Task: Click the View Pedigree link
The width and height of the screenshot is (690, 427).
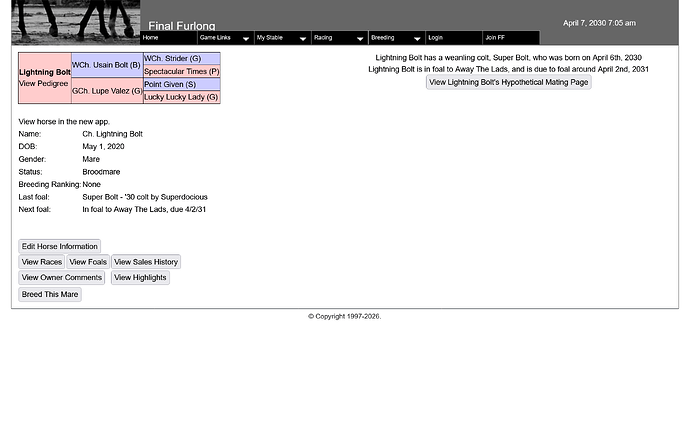Action: (44, 84)
